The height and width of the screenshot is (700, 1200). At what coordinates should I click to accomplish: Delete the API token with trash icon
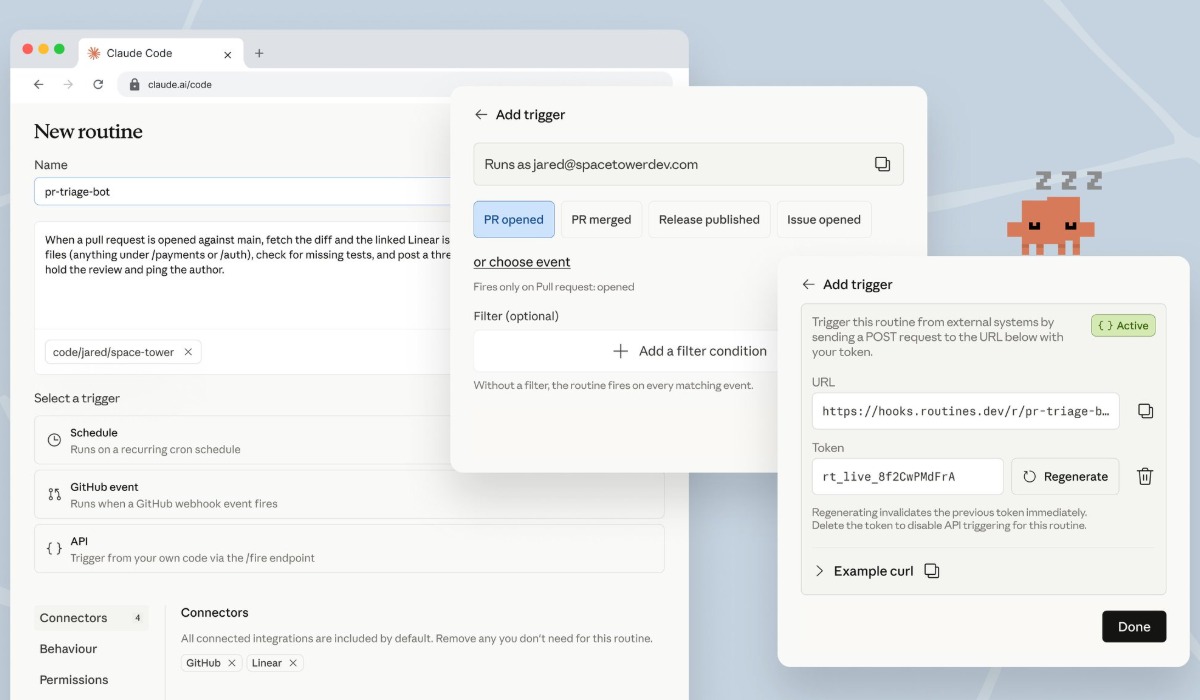1145,477
